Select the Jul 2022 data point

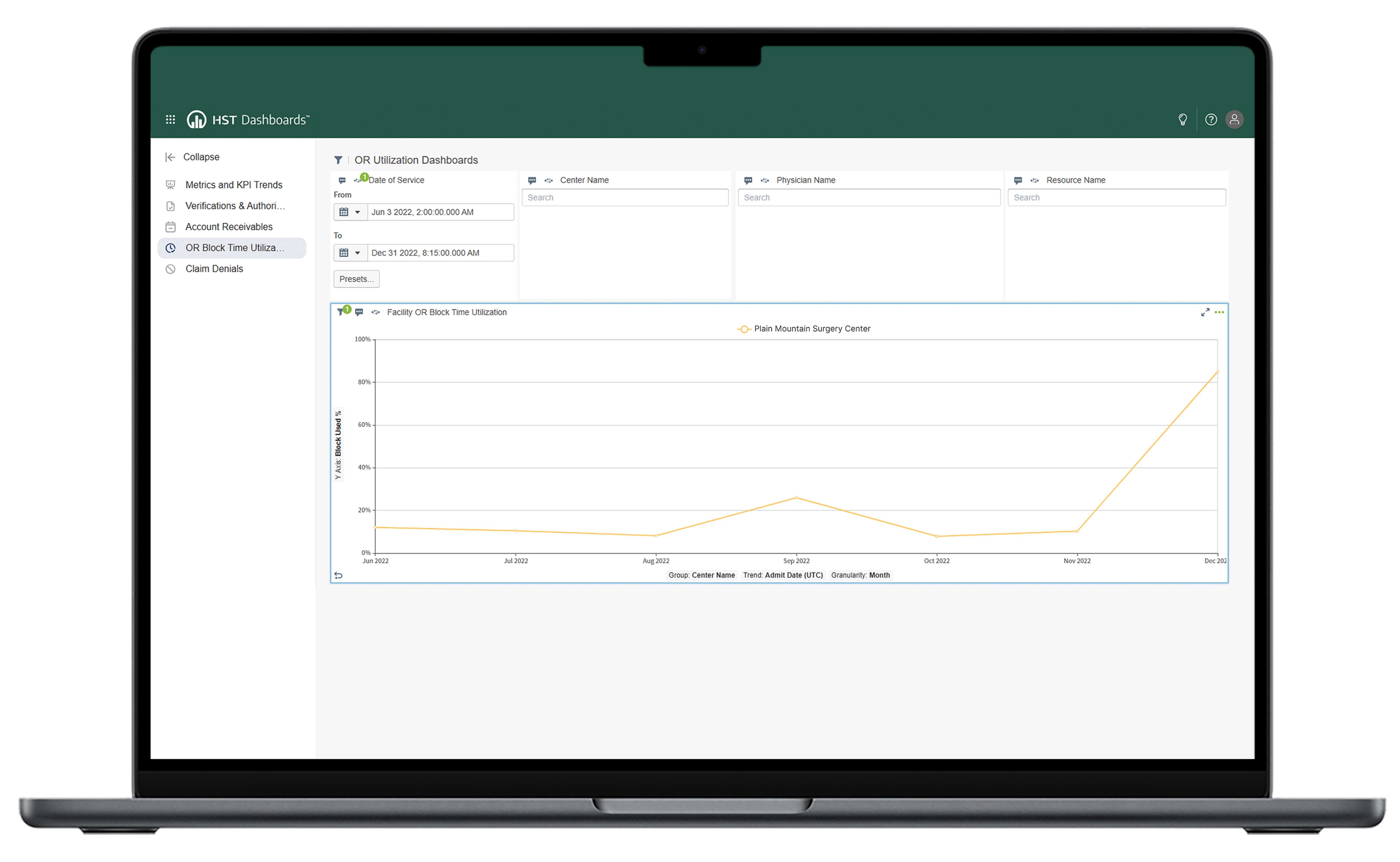pyautogui.click(x=516, y=531)
